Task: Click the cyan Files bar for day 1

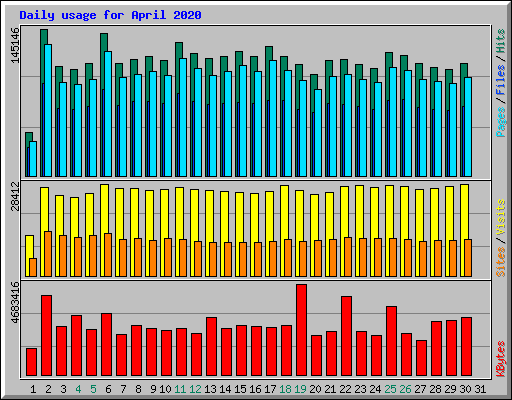Action: pyautogui.click(x=33, y=159)
